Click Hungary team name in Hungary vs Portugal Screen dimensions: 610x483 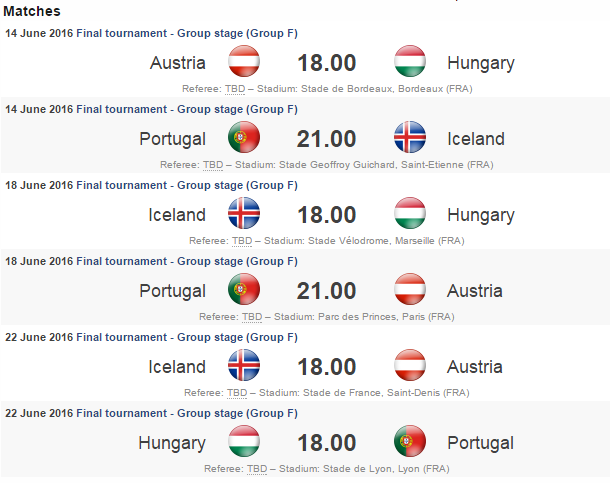pos(172,443)
